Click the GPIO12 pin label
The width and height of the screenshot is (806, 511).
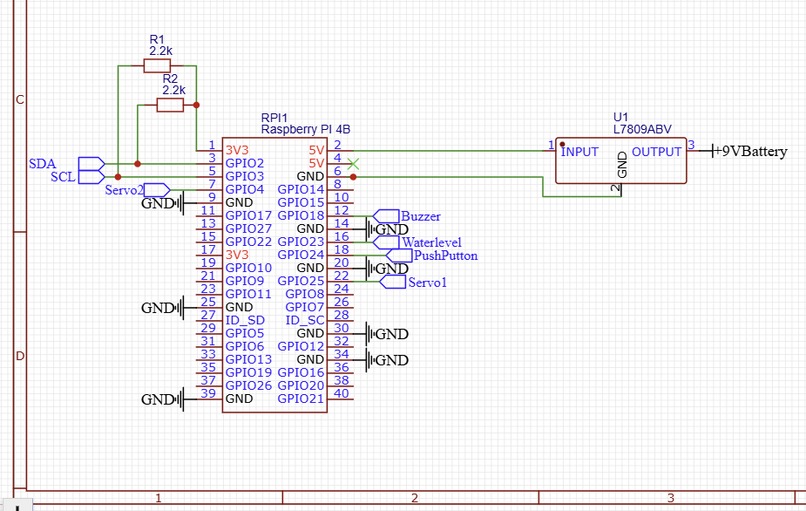(301, 346)
